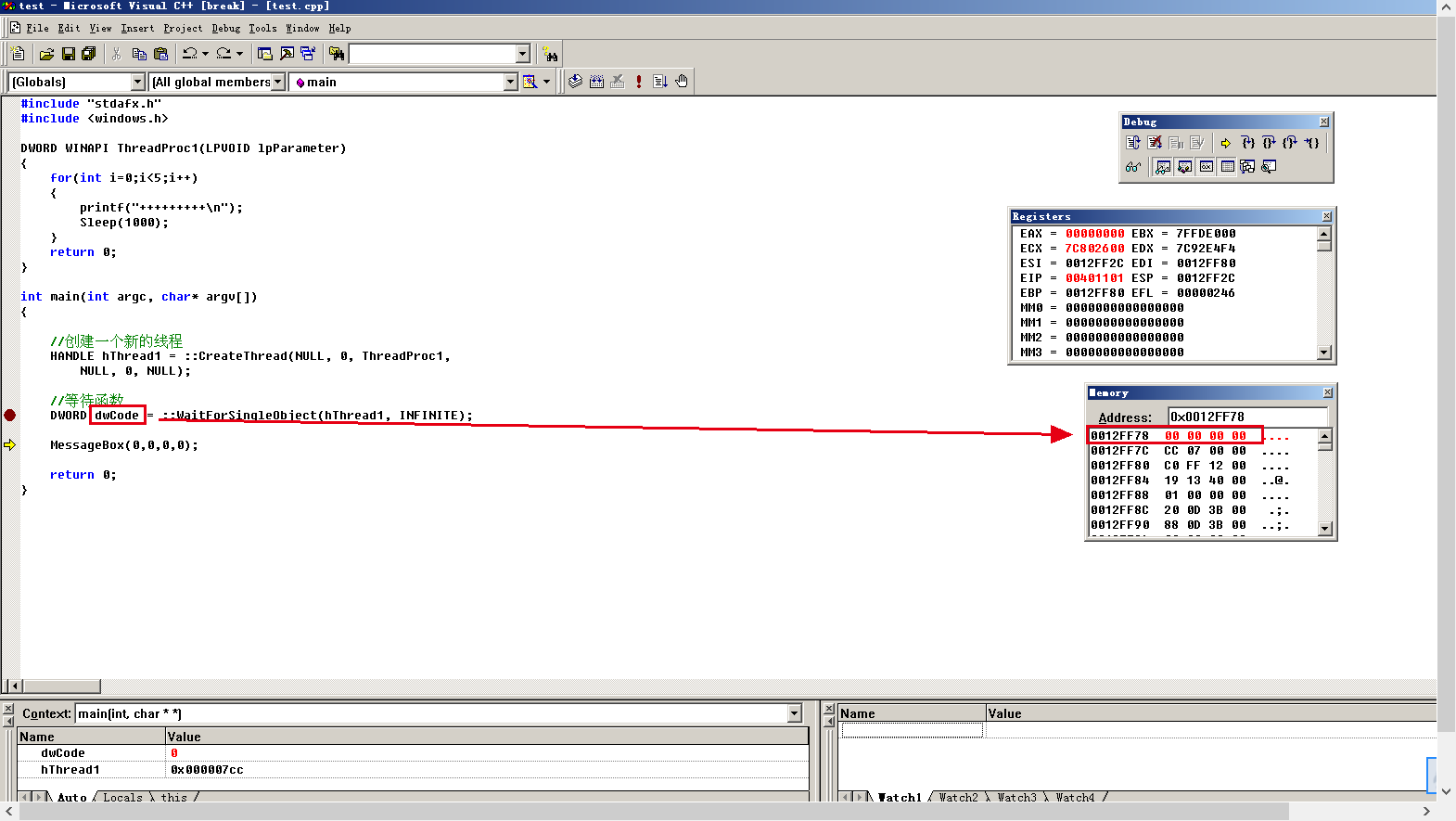This screenshot has width=1456, height=821.
Task: Click Step Out in the Debug toolbar
Action: (x=1290, y=143)
